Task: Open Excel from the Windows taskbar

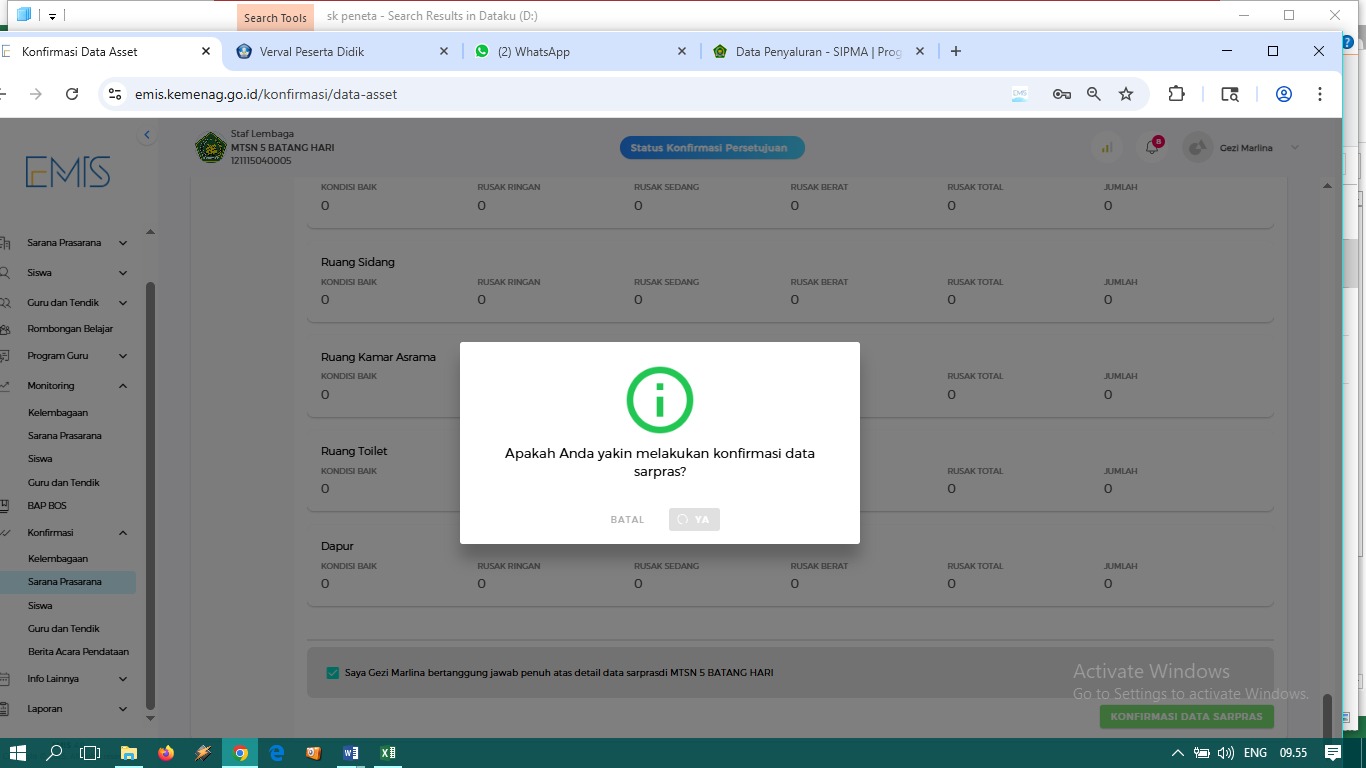Action: [x=387, y=753]
